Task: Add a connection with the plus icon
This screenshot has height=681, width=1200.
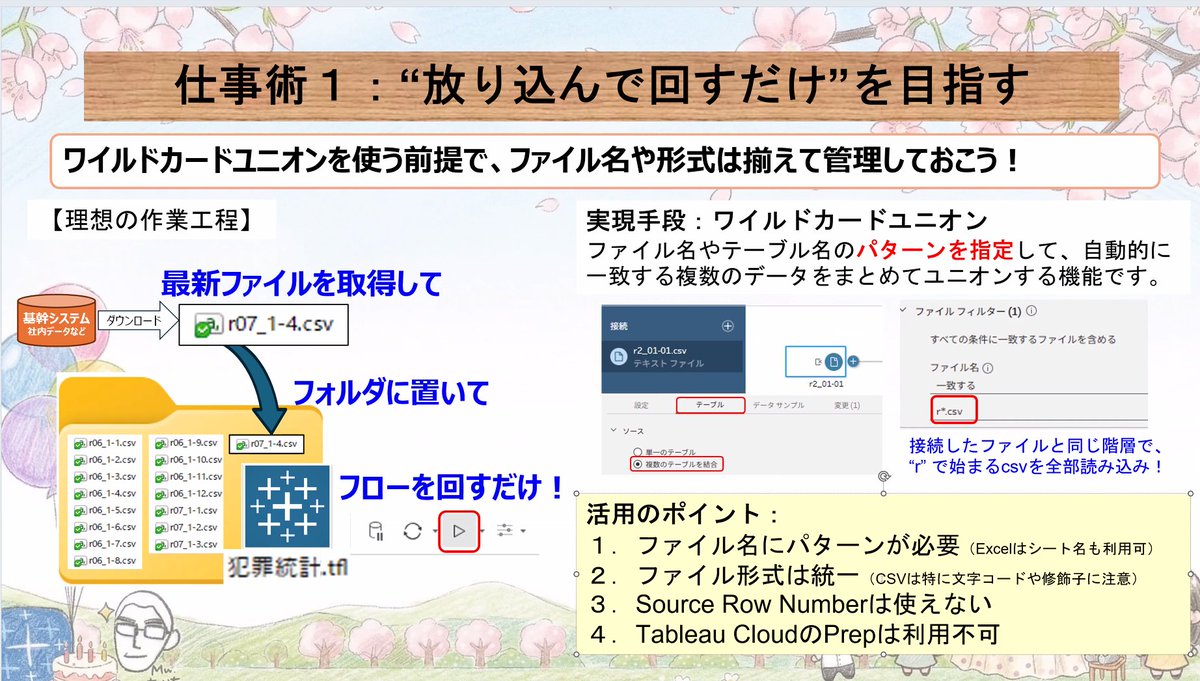Action: click(x=728, y=326)
